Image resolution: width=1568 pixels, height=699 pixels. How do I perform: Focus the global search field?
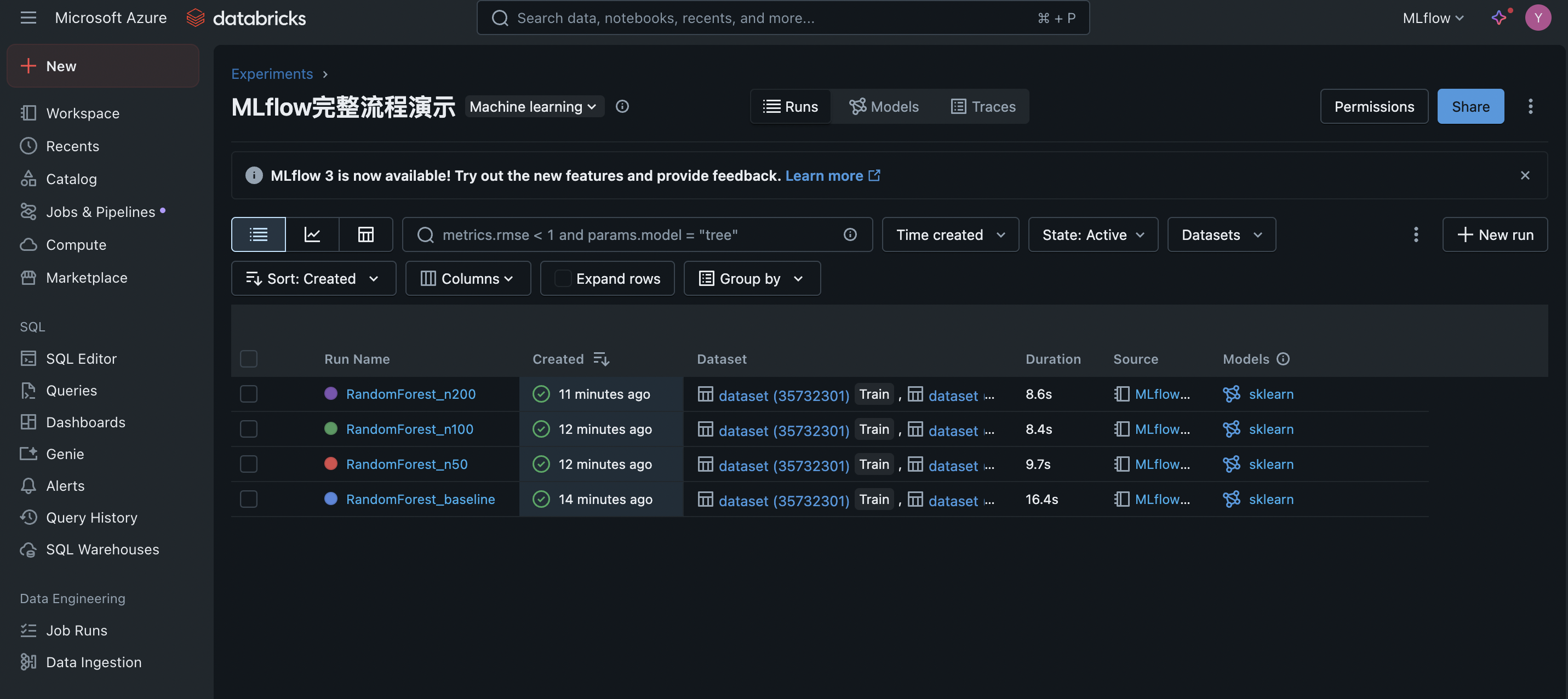click(783, 18)
